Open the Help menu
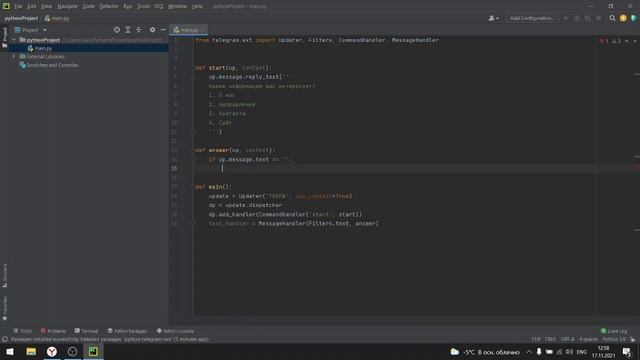 [x=197, y=7]
